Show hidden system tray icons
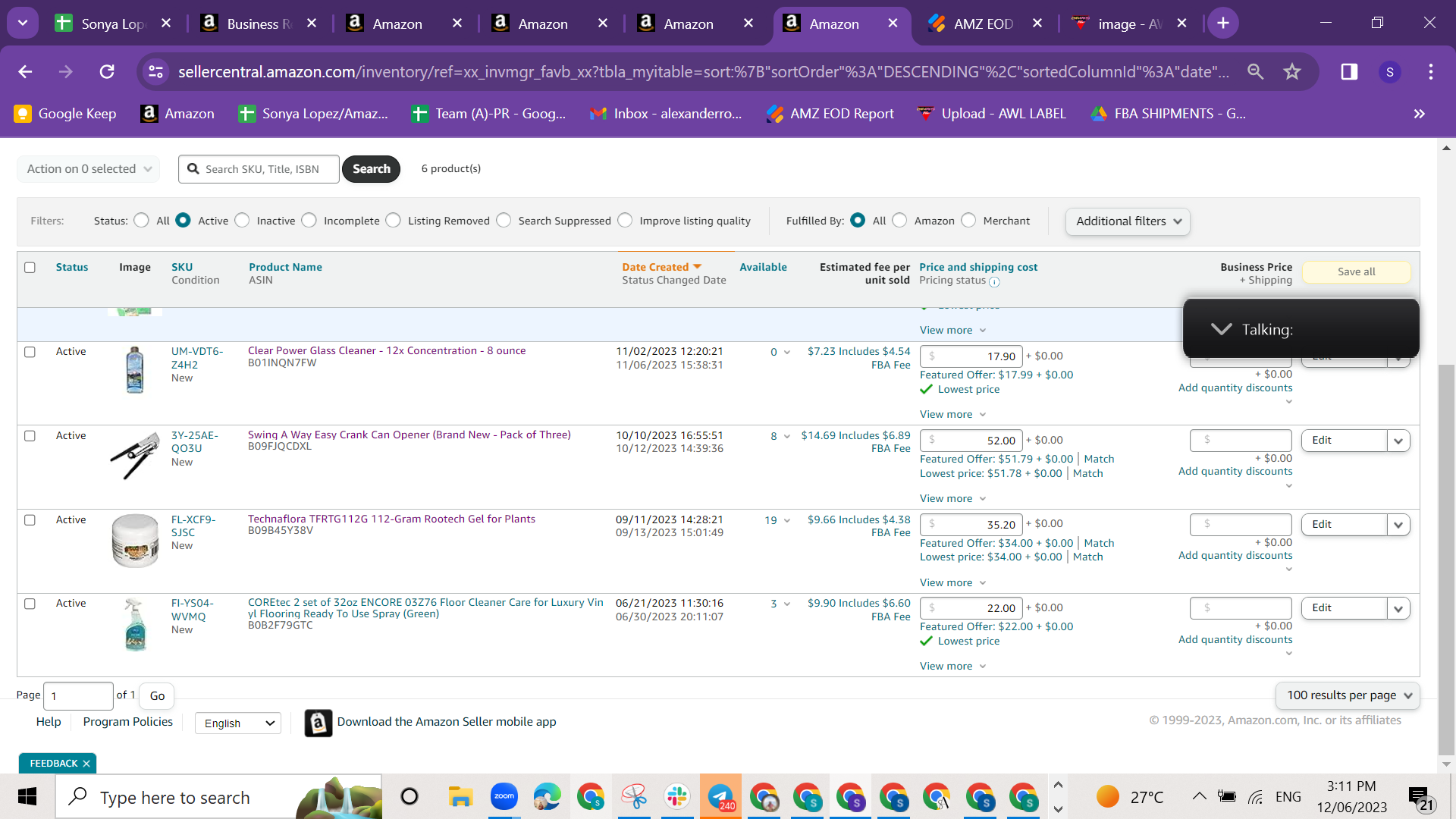This screenshot has height=819, width=1456. (x=1199, y=796)
